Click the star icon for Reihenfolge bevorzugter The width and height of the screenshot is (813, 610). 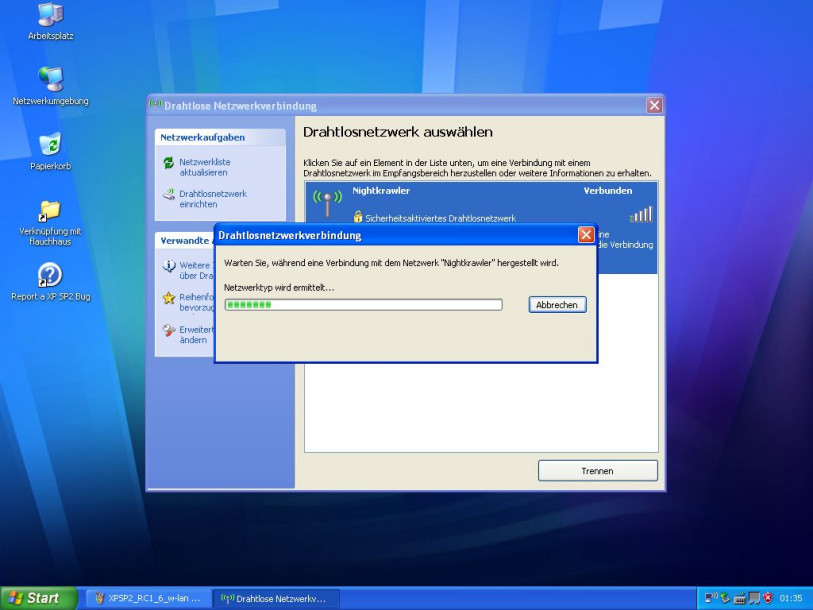point(168,298)
